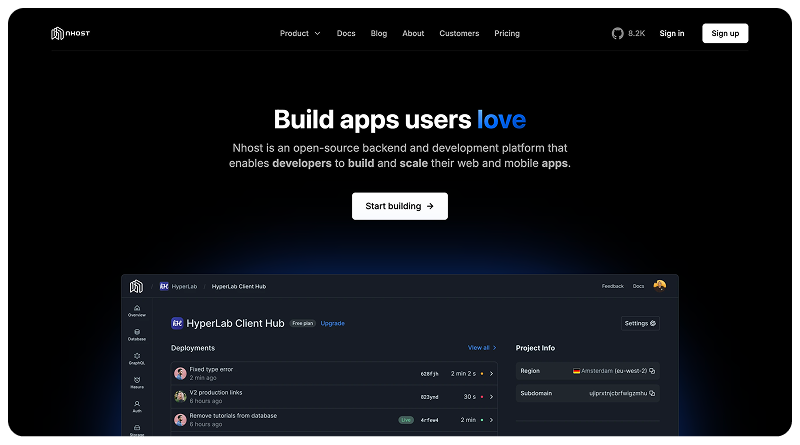The width and height of the screenshot is (800, 445).
Task: Click the avatar beside Fixed type error
Action: [x=180, y=374]
